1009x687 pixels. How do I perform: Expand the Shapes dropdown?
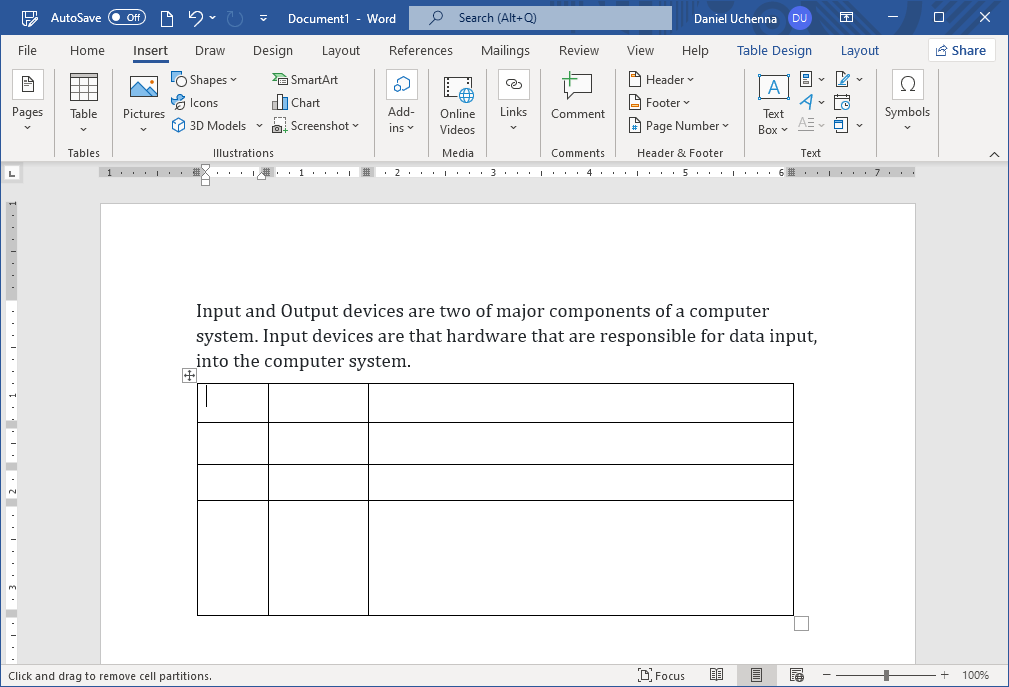point(205,80)
